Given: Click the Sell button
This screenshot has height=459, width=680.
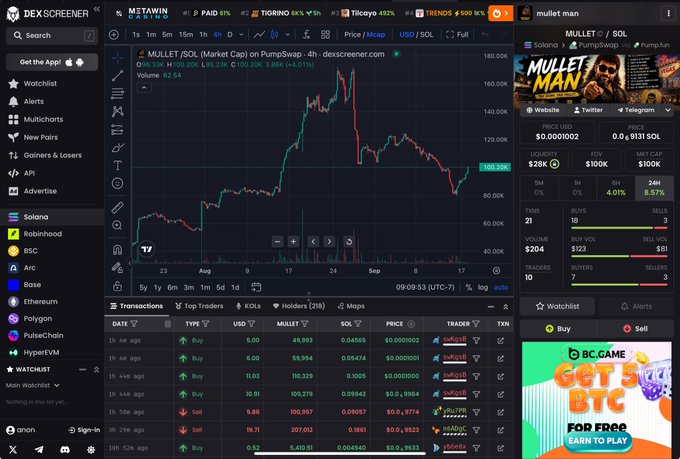Looking at the screenshot, I should click(x=635, y=329).
